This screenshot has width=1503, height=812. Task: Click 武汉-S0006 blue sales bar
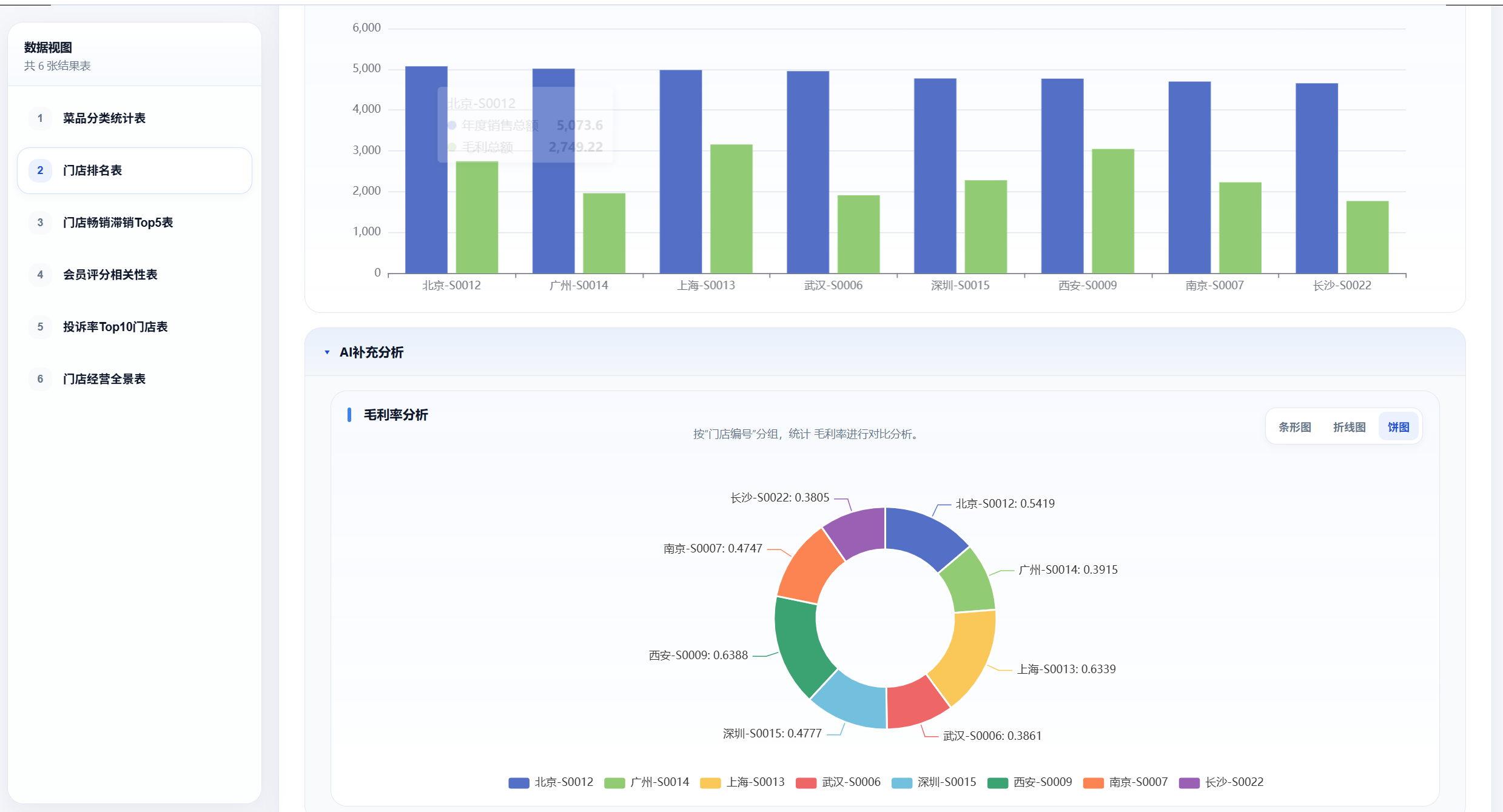click(808, 172)
